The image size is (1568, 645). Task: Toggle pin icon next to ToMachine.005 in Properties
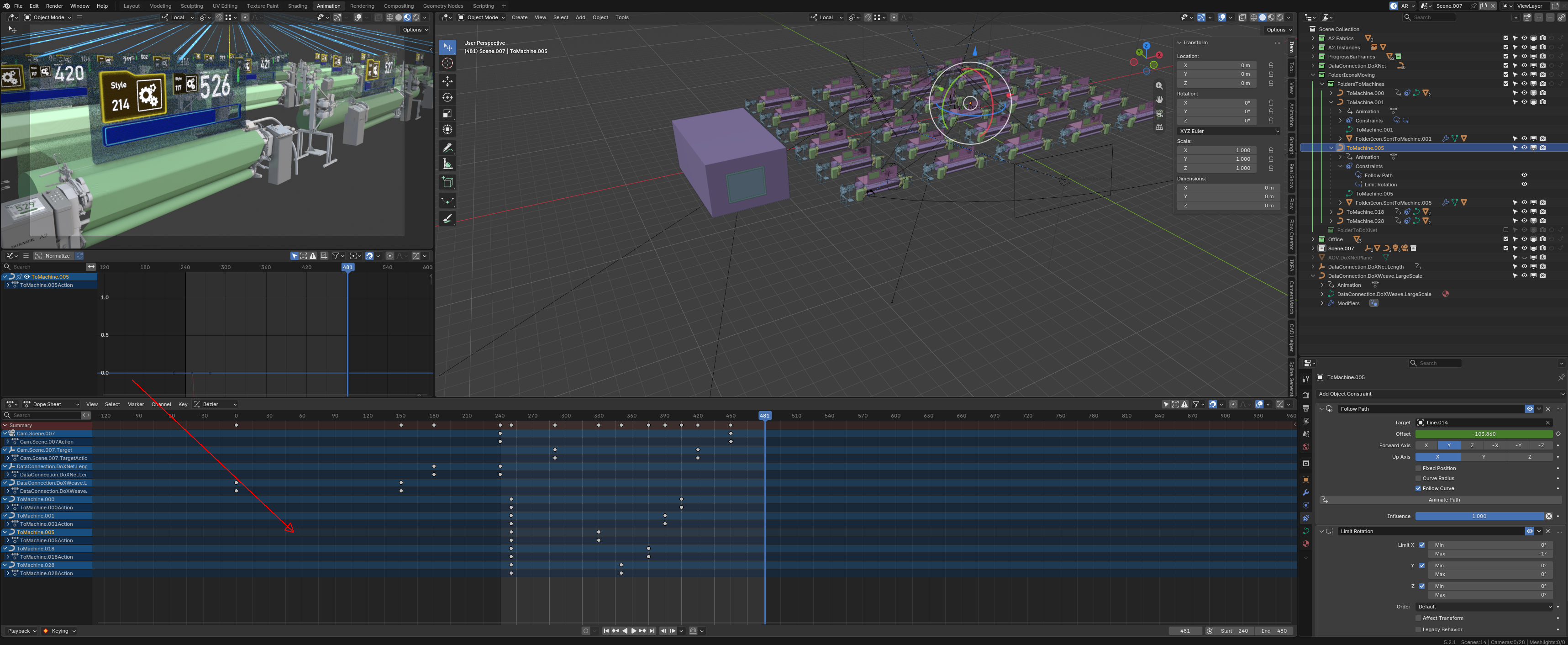click(1561, 378)
